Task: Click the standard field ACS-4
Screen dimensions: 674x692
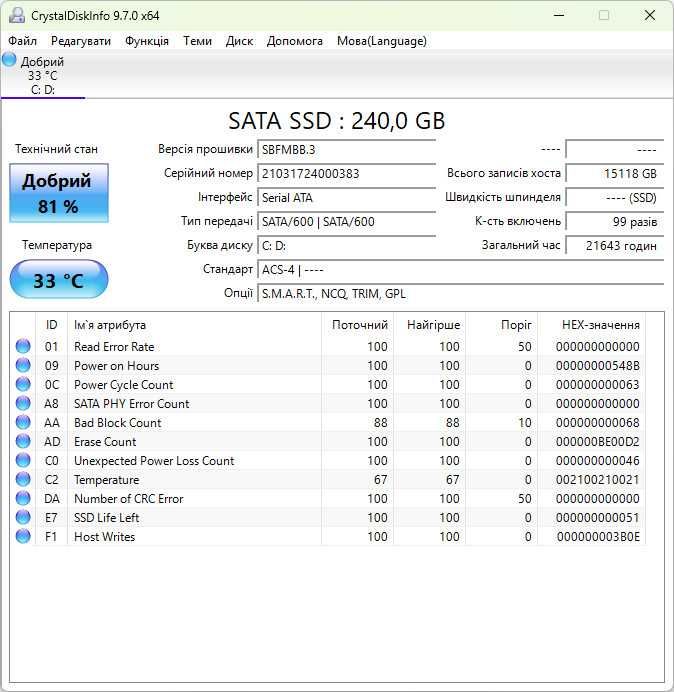Action: [460, 269]
